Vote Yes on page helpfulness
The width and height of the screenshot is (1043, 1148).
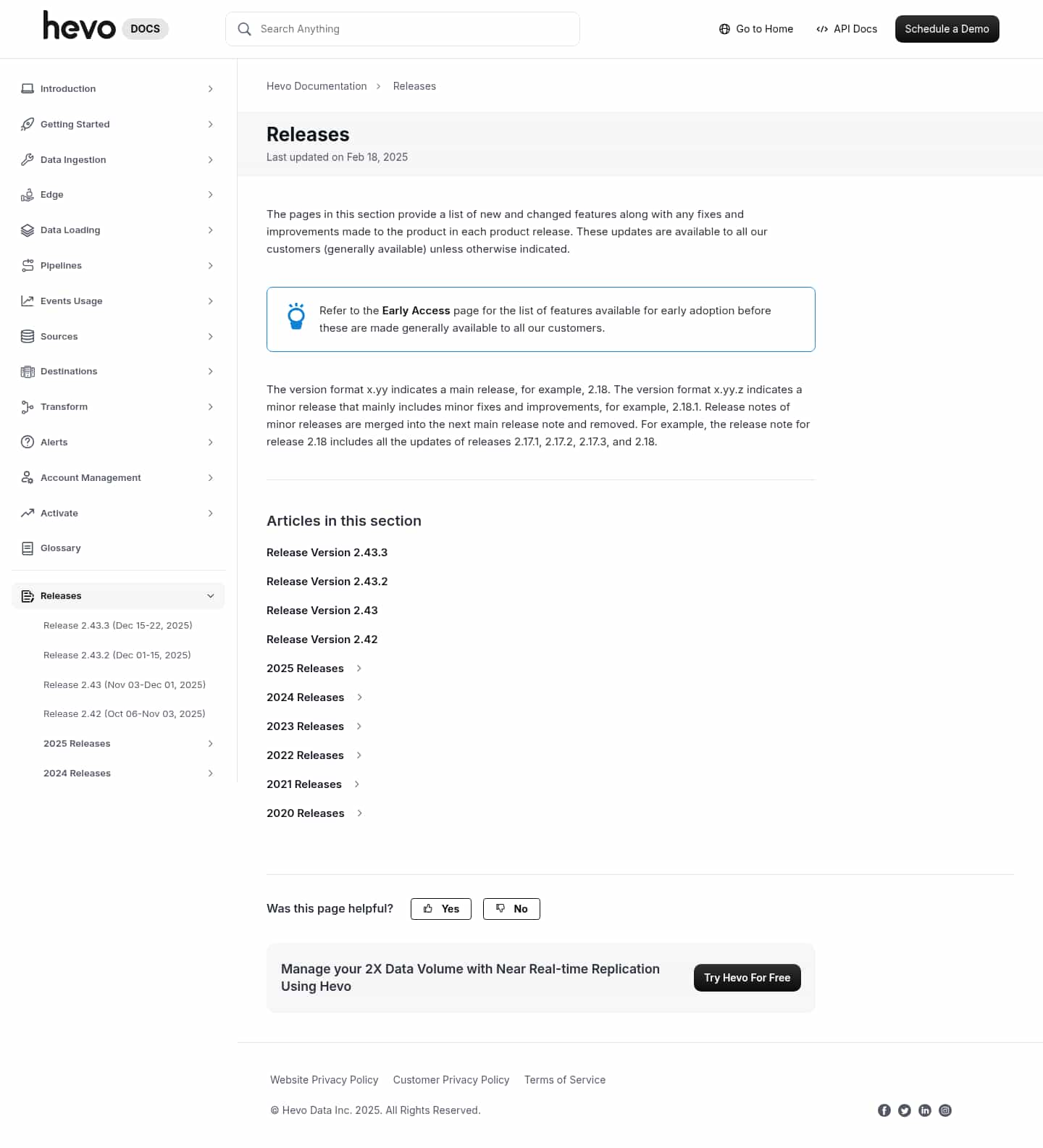[x=440, y=908]
